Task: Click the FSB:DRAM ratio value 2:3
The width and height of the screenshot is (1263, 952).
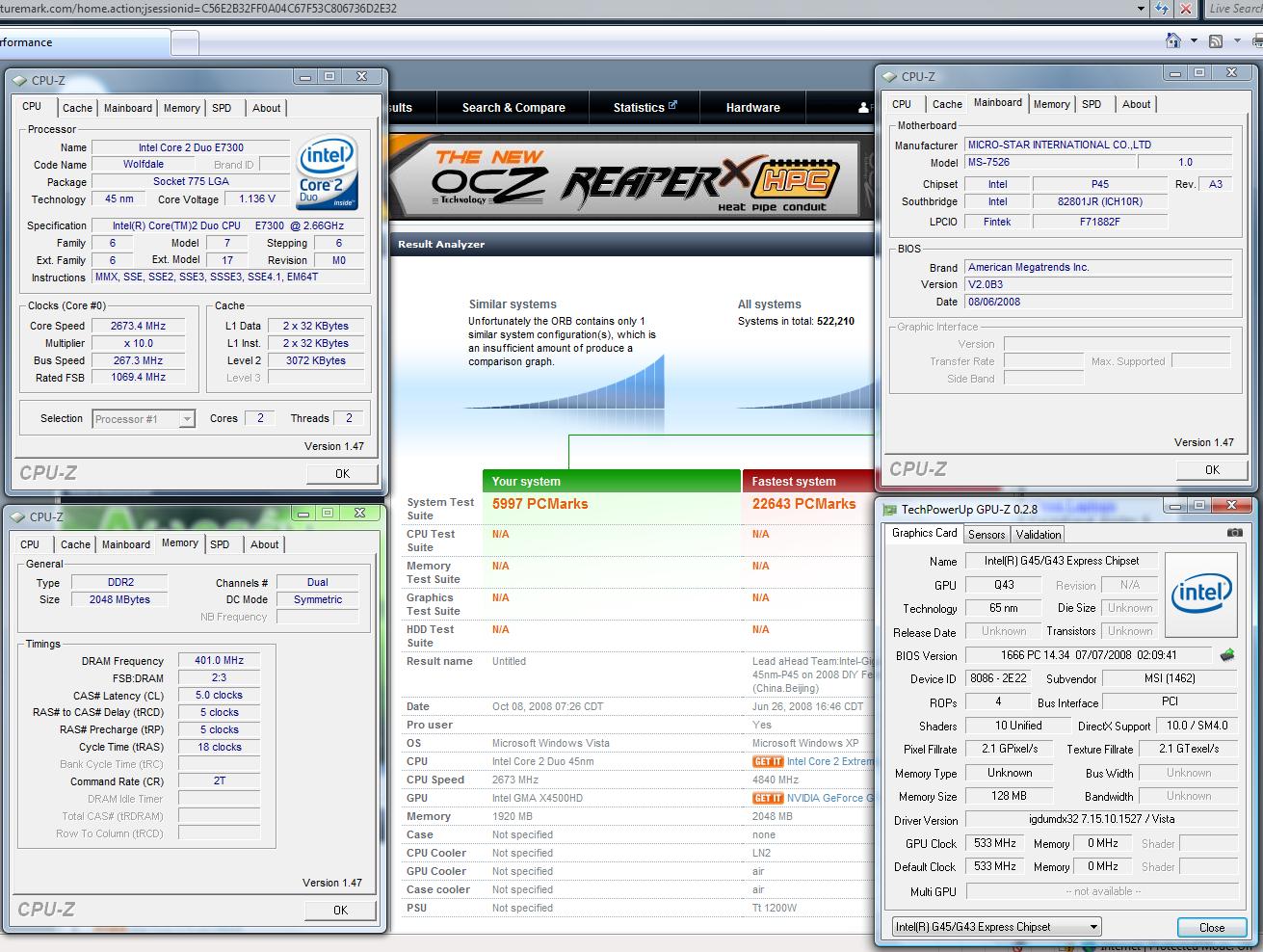Action: pos(219,678)
